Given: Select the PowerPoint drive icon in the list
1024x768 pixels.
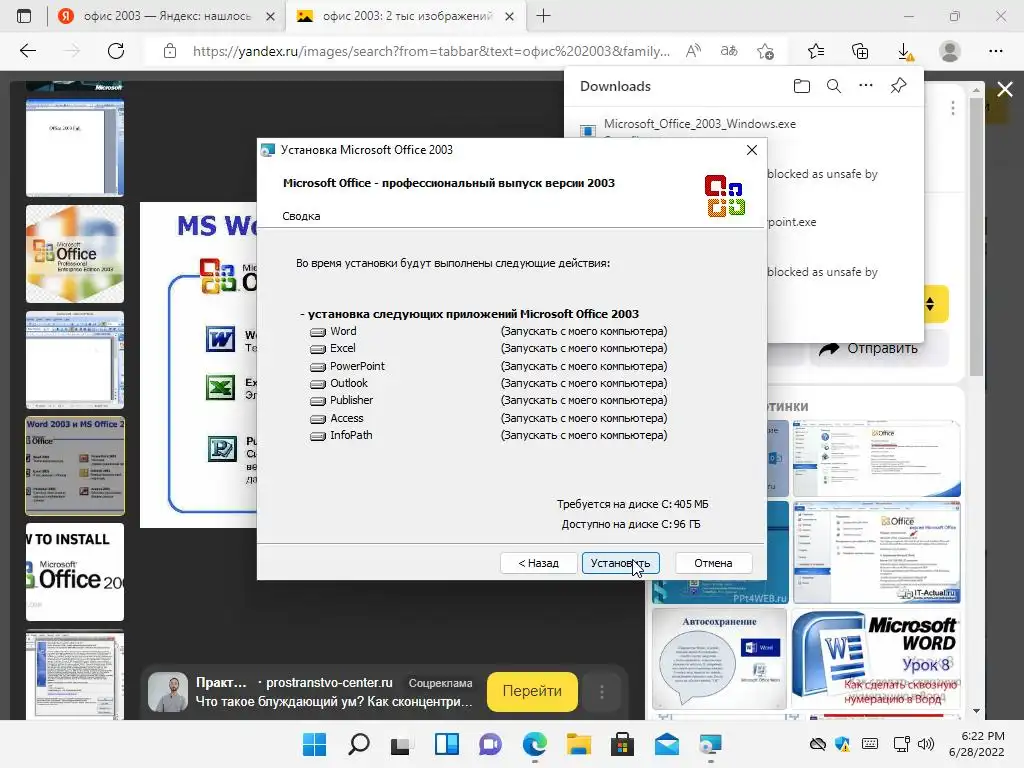Looking at the screenshot, I should tap(318, 366).
